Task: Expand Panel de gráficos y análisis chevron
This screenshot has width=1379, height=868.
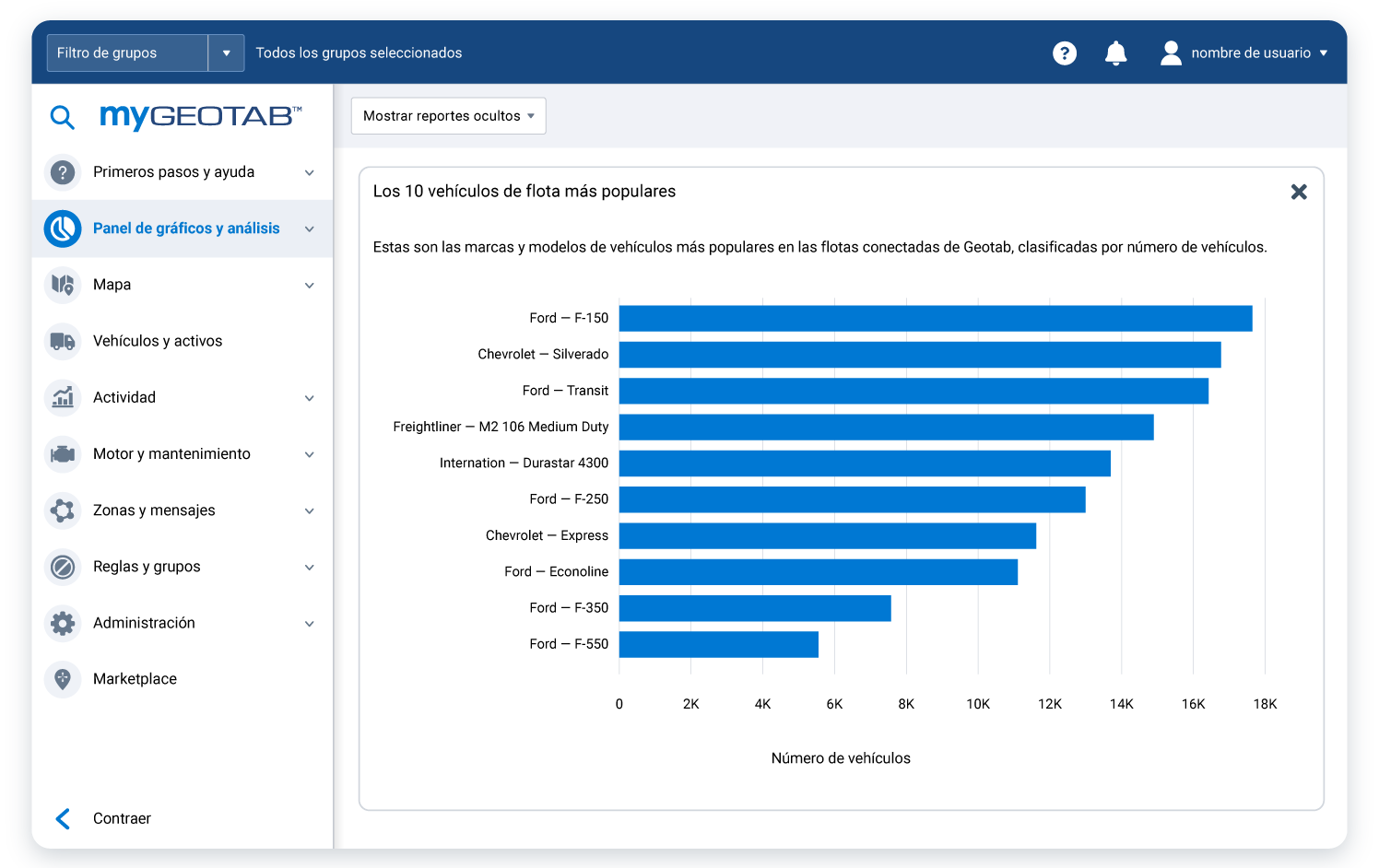Action: point(310,229)
